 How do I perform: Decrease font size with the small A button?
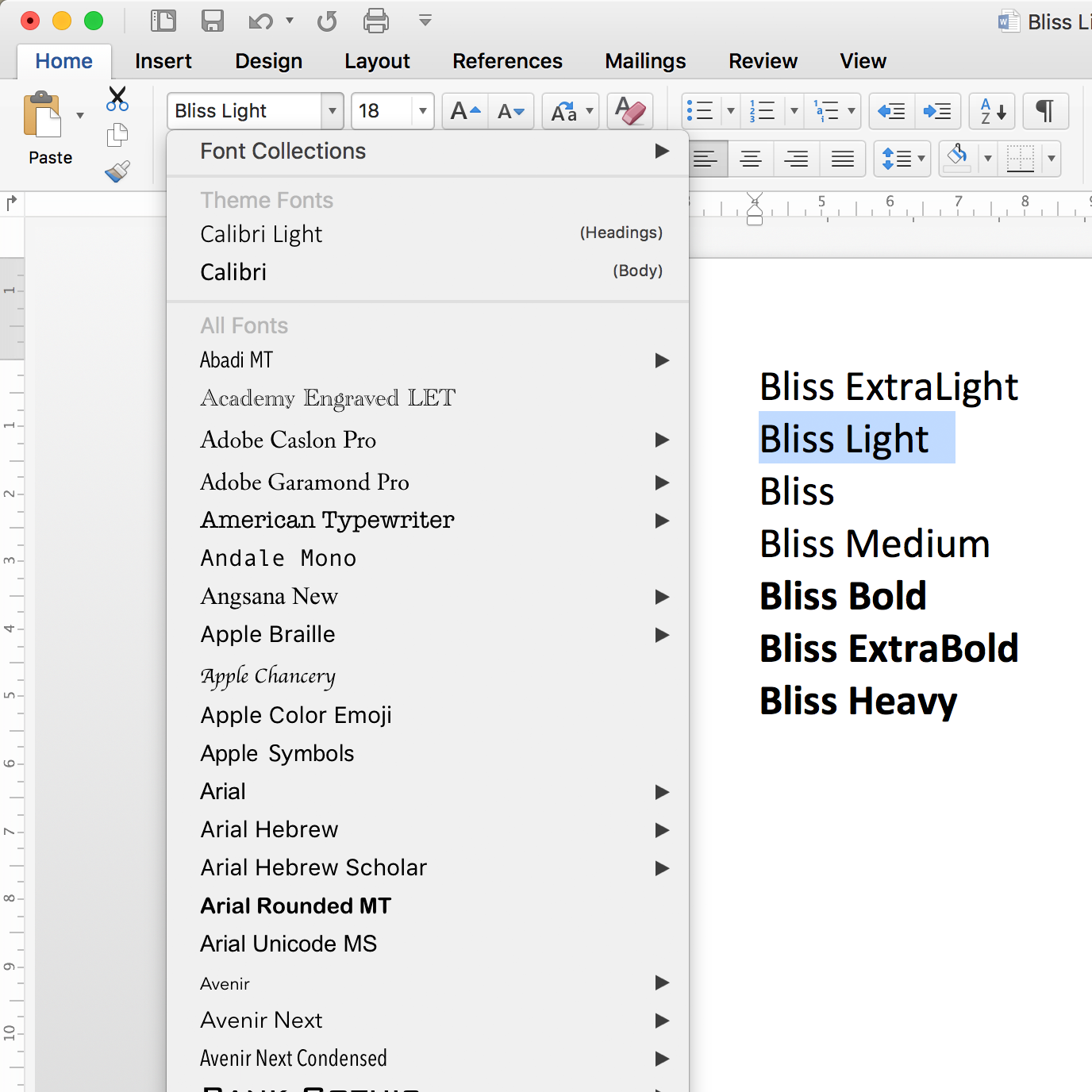coord(511,111)
